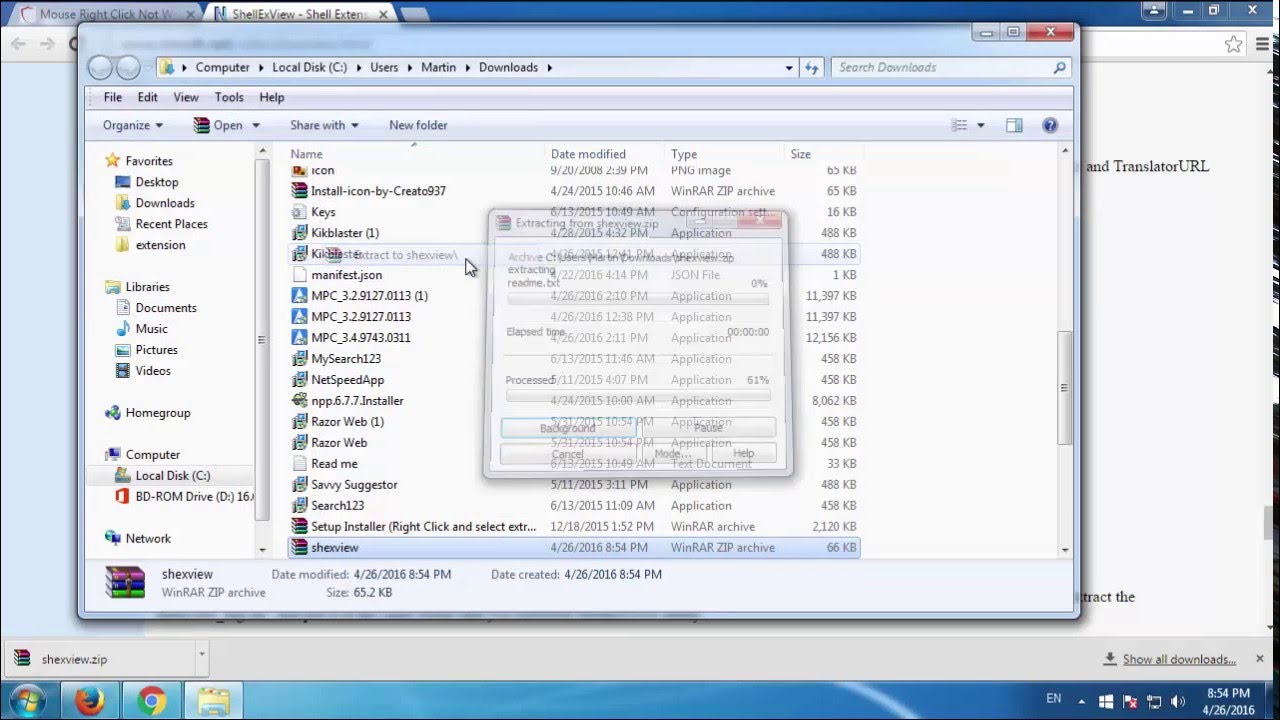Click the navigation pane scrollbar
Screen dimensions: 1280x720
click(x=264, y=340)
